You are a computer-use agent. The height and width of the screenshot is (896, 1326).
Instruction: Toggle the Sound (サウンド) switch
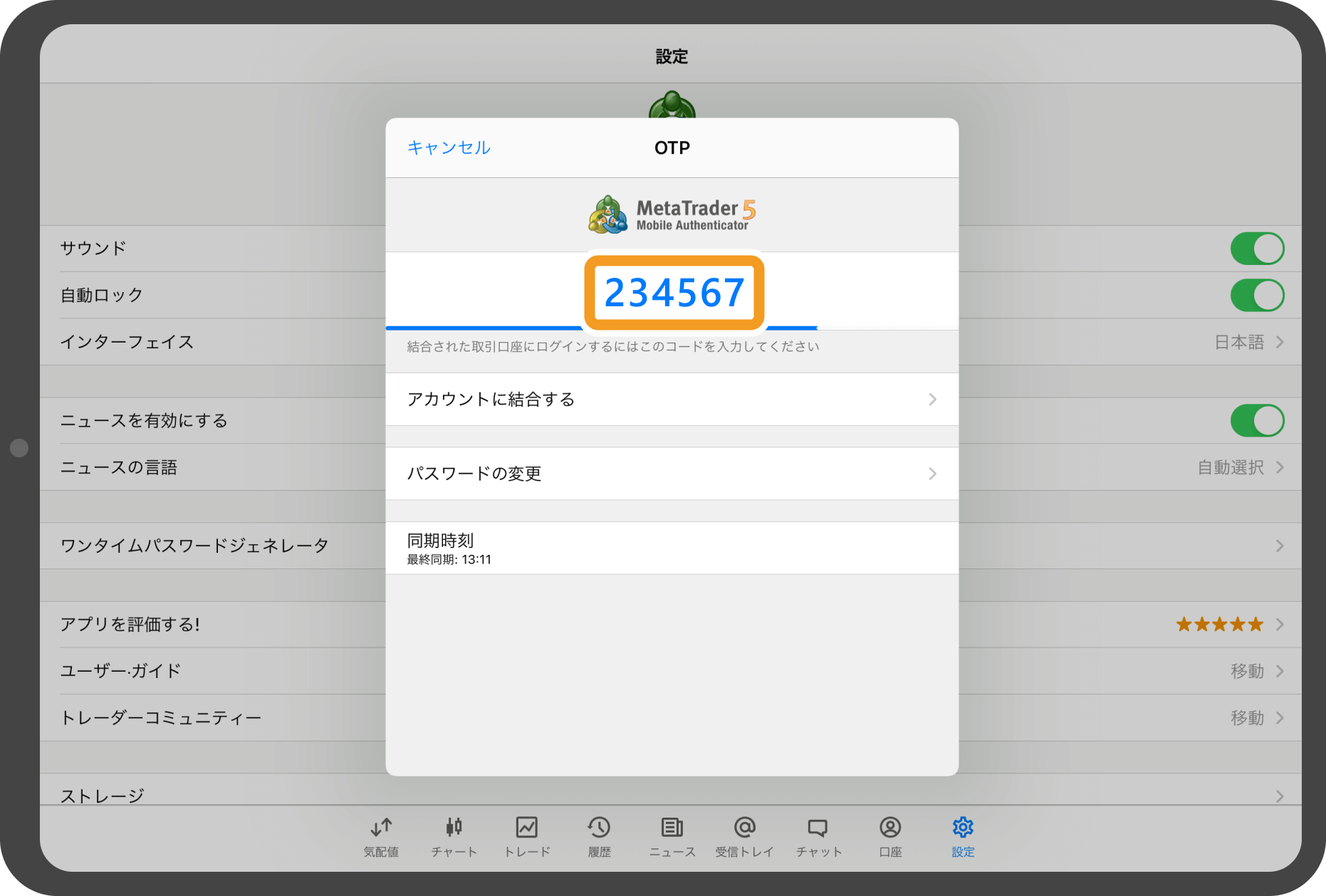tap(1257, 249)
